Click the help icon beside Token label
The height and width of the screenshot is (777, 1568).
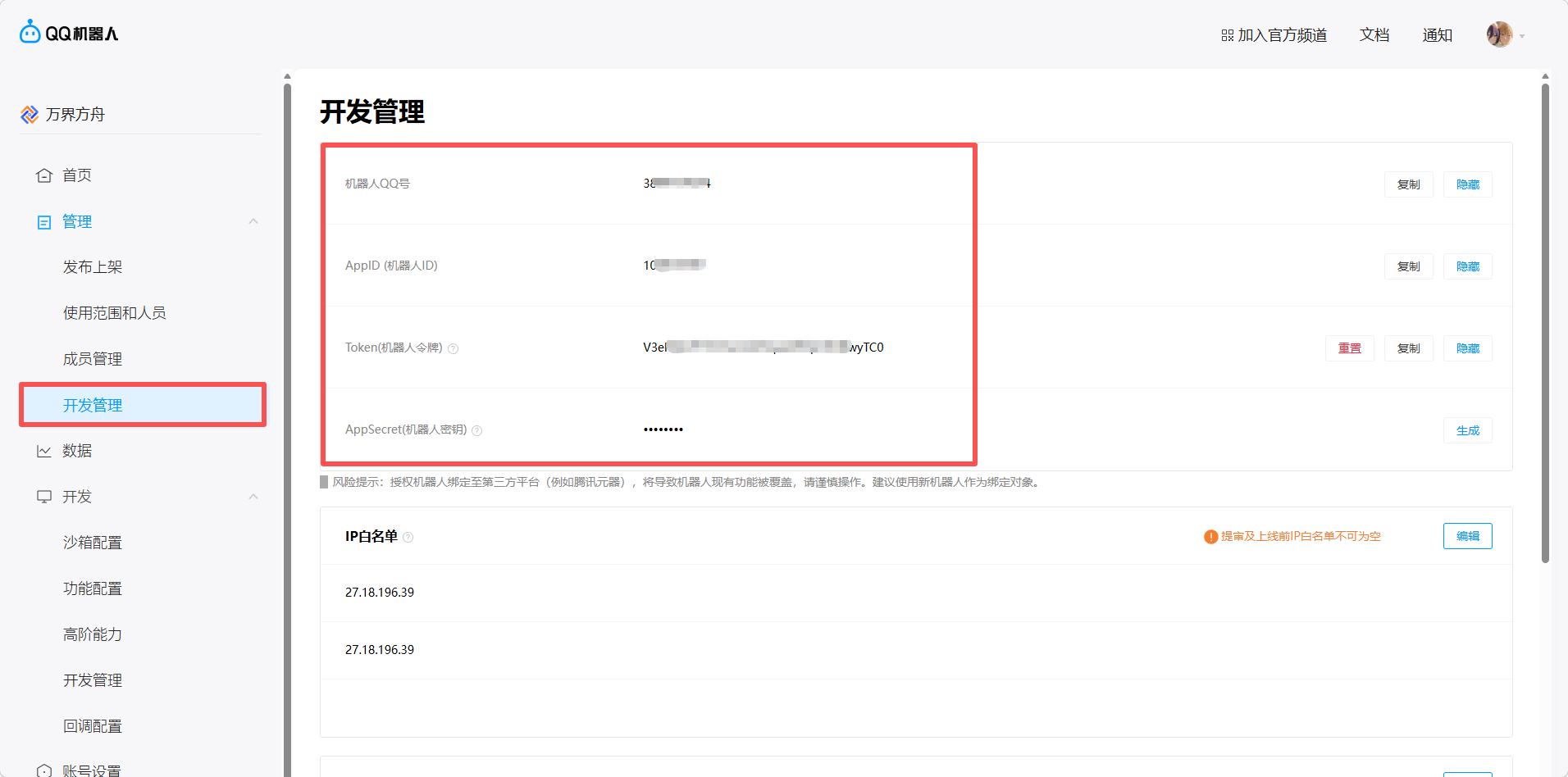[454, 348]
